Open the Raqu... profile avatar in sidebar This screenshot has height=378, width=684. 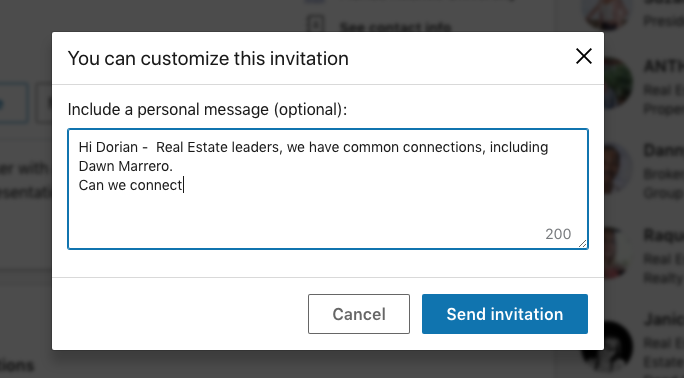(615, 253)
